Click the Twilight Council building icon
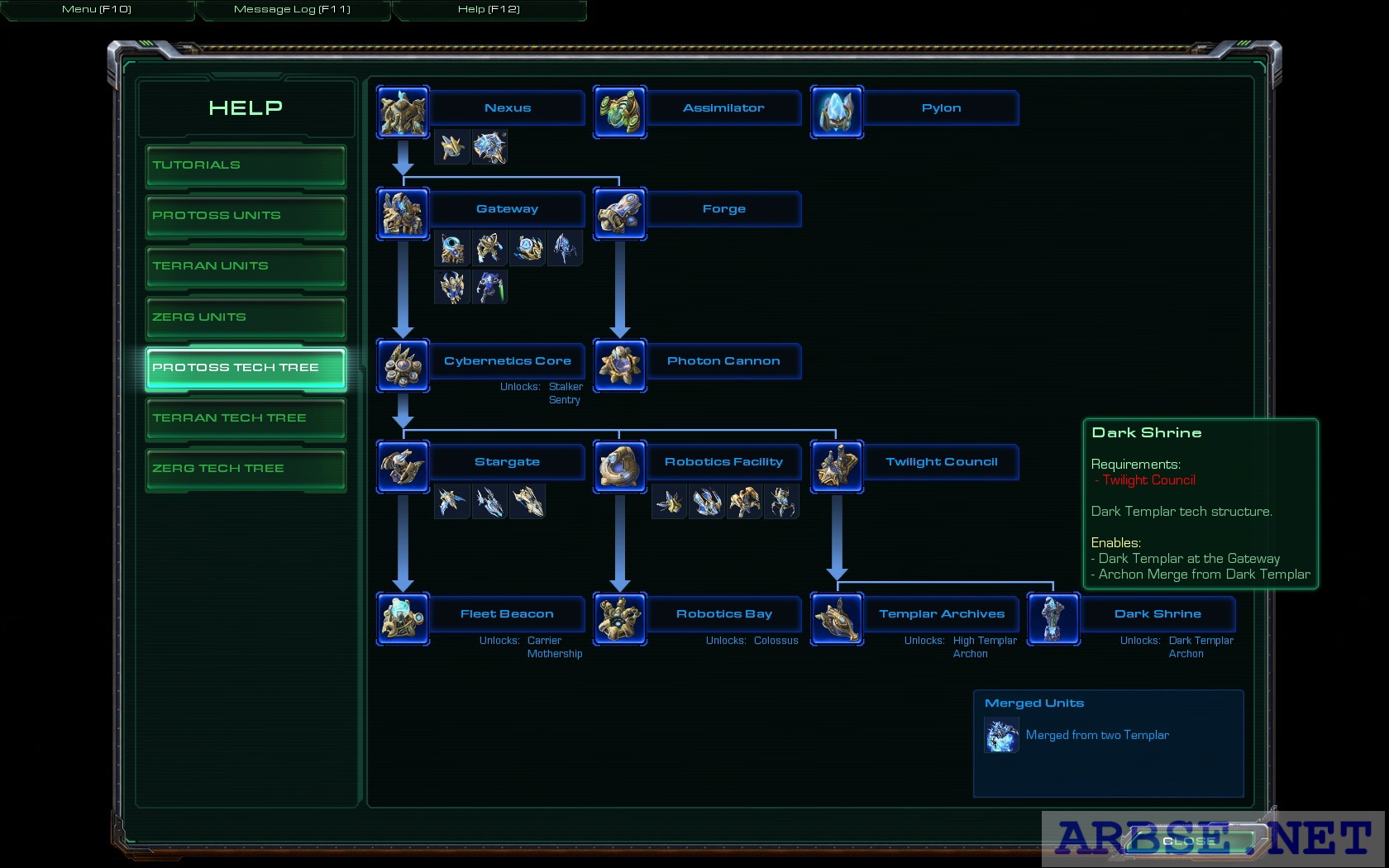 click(837, 466)
